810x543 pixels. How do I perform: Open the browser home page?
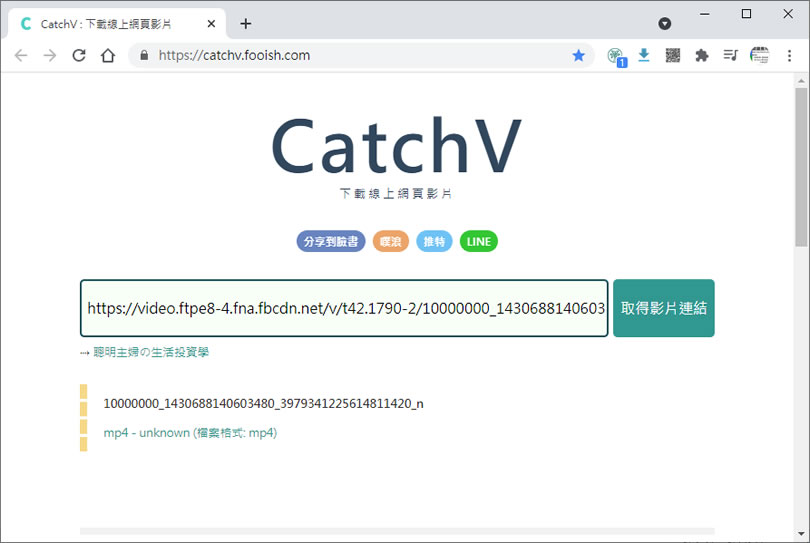pos(107,55)
